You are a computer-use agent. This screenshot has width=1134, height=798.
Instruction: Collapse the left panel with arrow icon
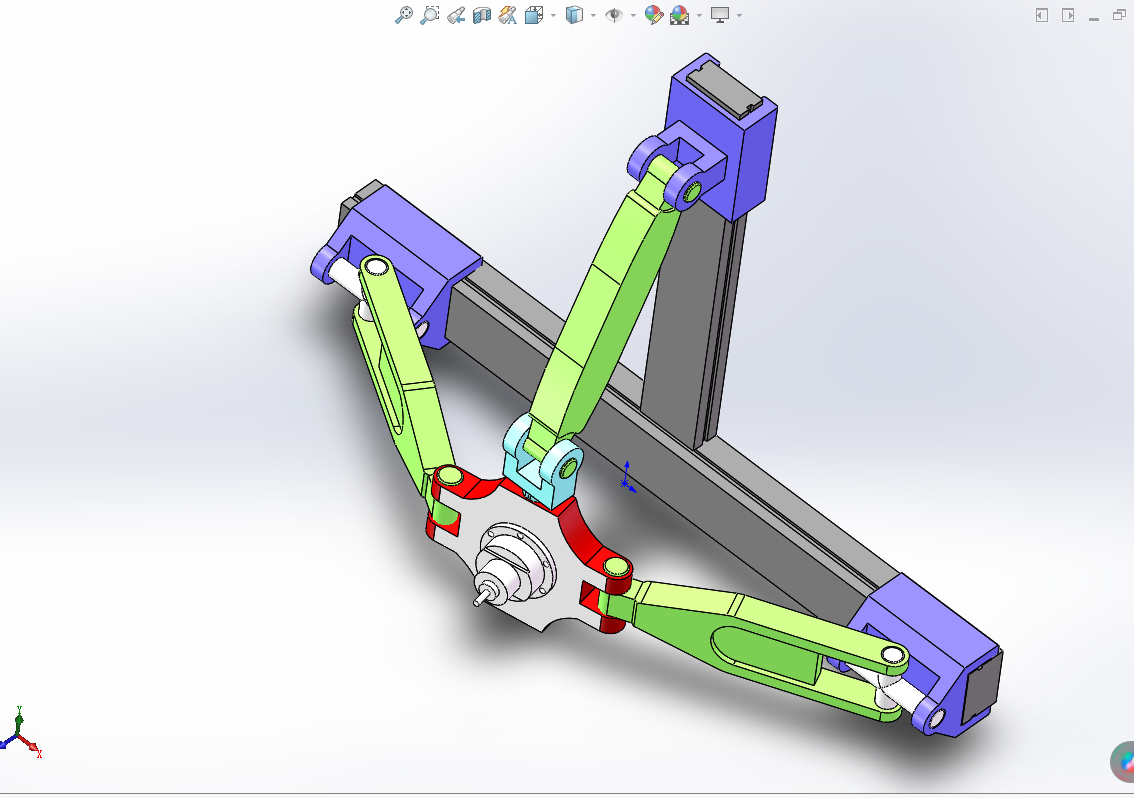pos(1041,15)
